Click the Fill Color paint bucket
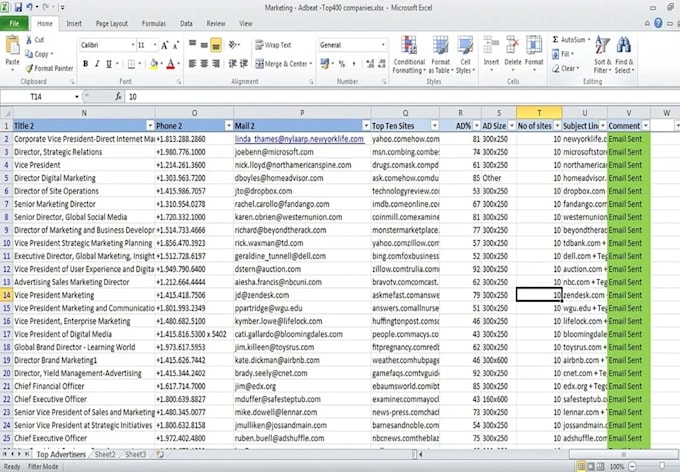Viewport: 680px width, 472px height. click(154, 64)
